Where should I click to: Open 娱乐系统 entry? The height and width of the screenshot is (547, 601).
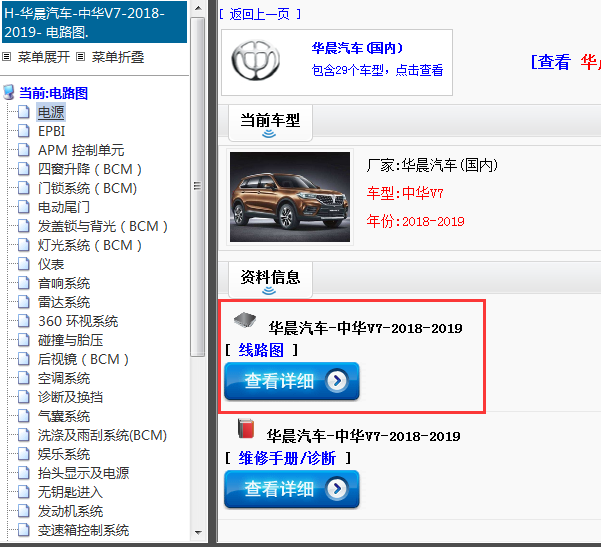pyautogui.click(x=64, y=454)
